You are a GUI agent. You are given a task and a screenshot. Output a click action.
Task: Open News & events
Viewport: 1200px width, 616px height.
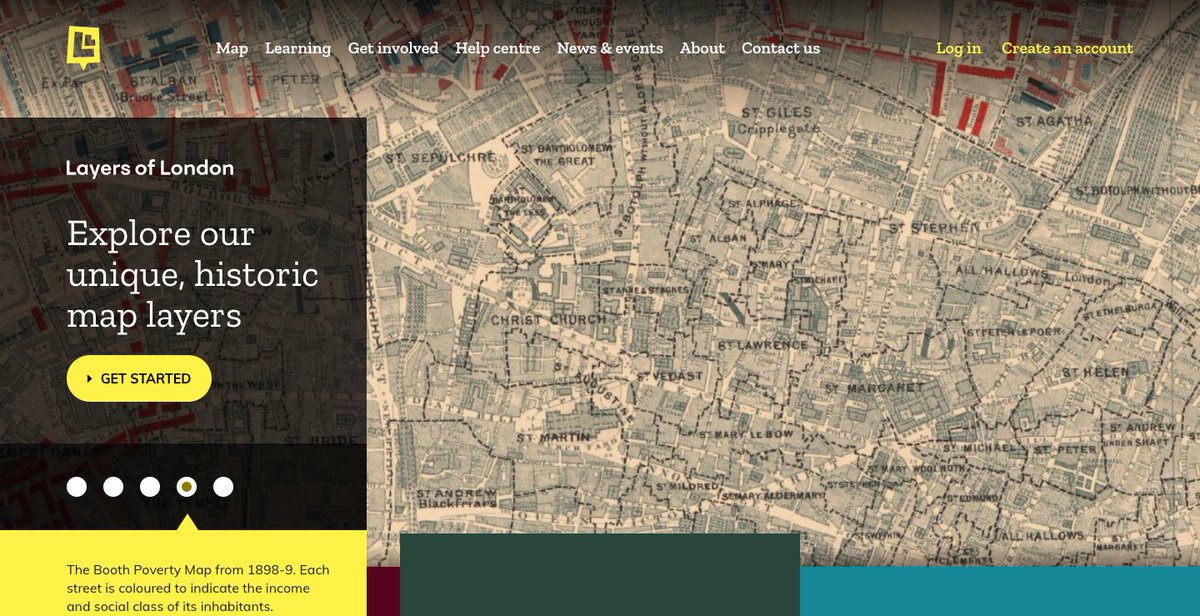[610, 47]
